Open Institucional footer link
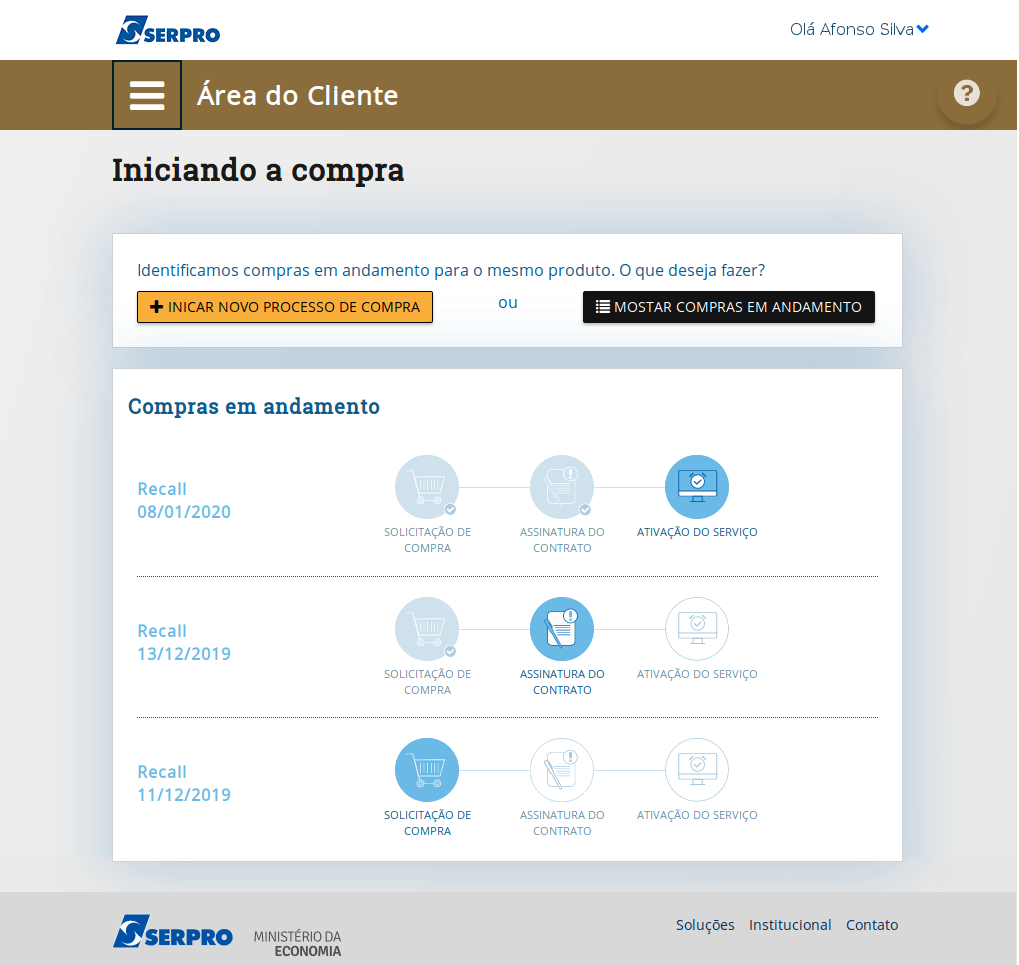Screen dimensions: 1019x965 pyautogui.click(x=790, y=925)
